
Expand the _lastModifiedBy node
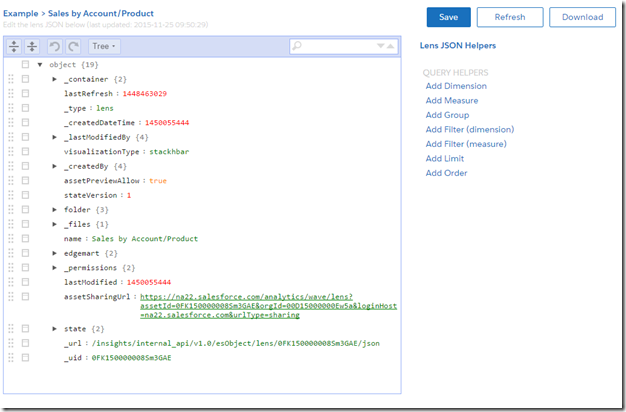54,137
